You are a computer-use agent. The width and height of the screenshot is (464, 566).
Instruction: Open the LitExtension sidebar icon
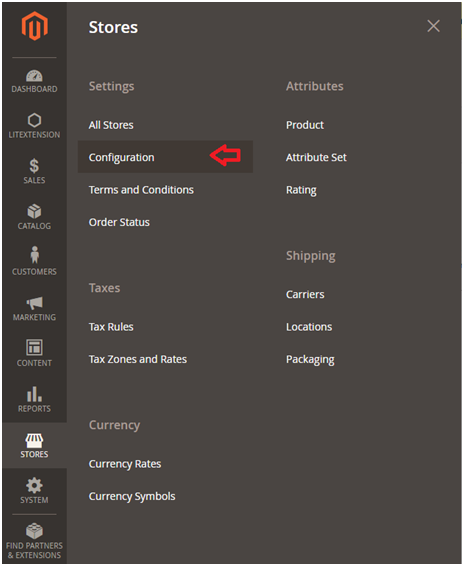tap(34, 121)
